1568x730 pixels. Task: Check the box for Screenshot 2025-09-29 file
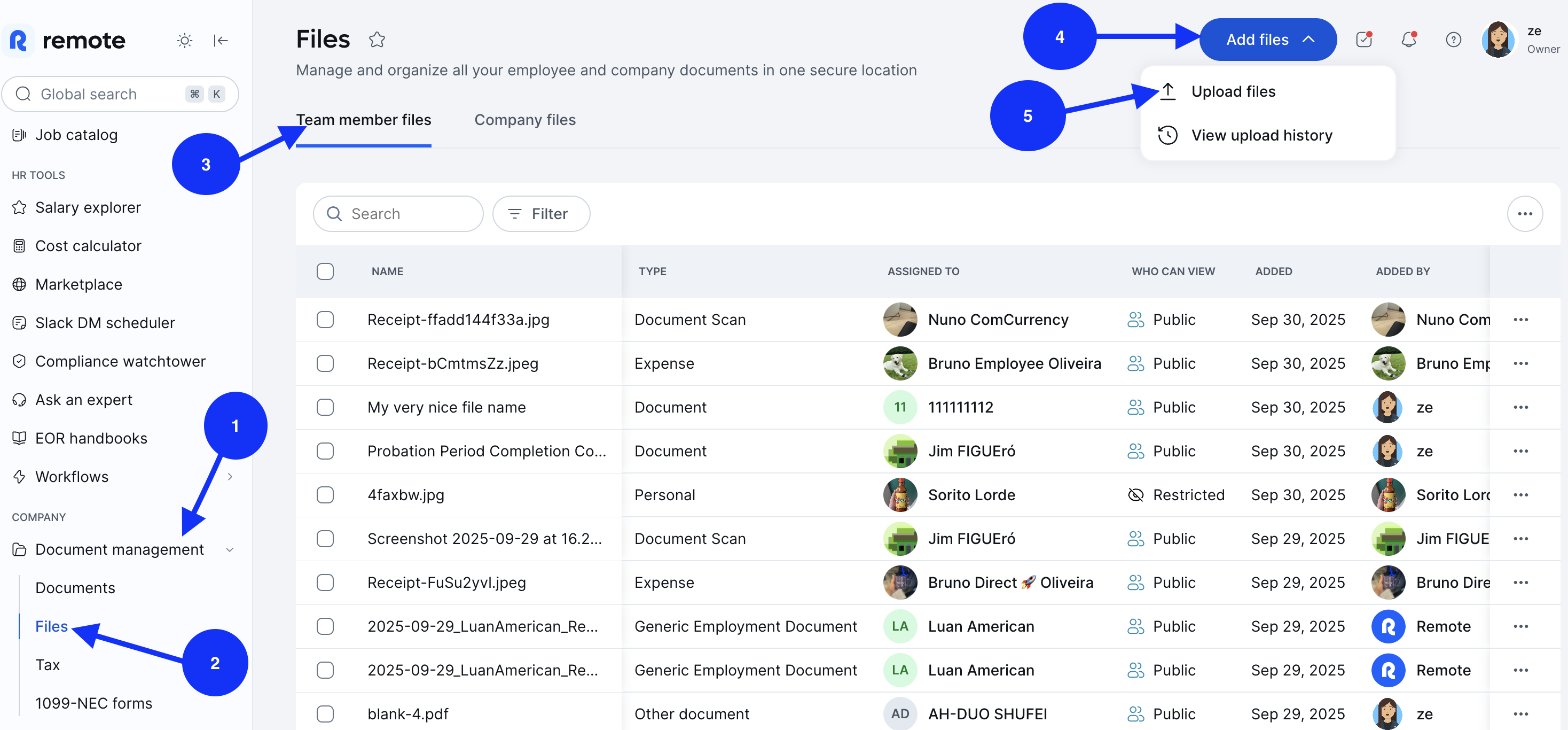point(325,539)
